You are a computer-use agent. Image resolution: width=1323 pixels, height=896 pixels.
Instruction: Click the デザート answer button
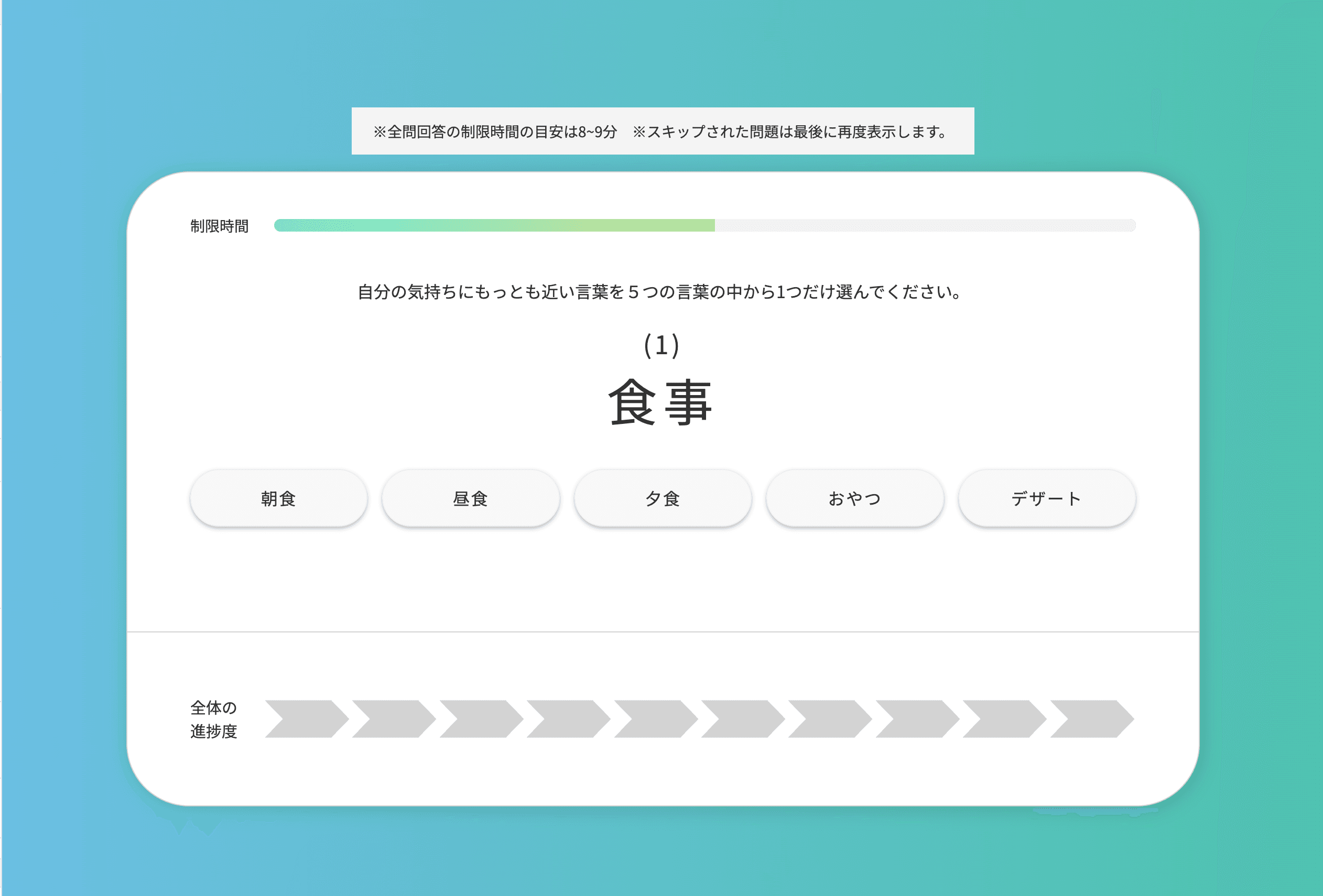[1046, 498]
